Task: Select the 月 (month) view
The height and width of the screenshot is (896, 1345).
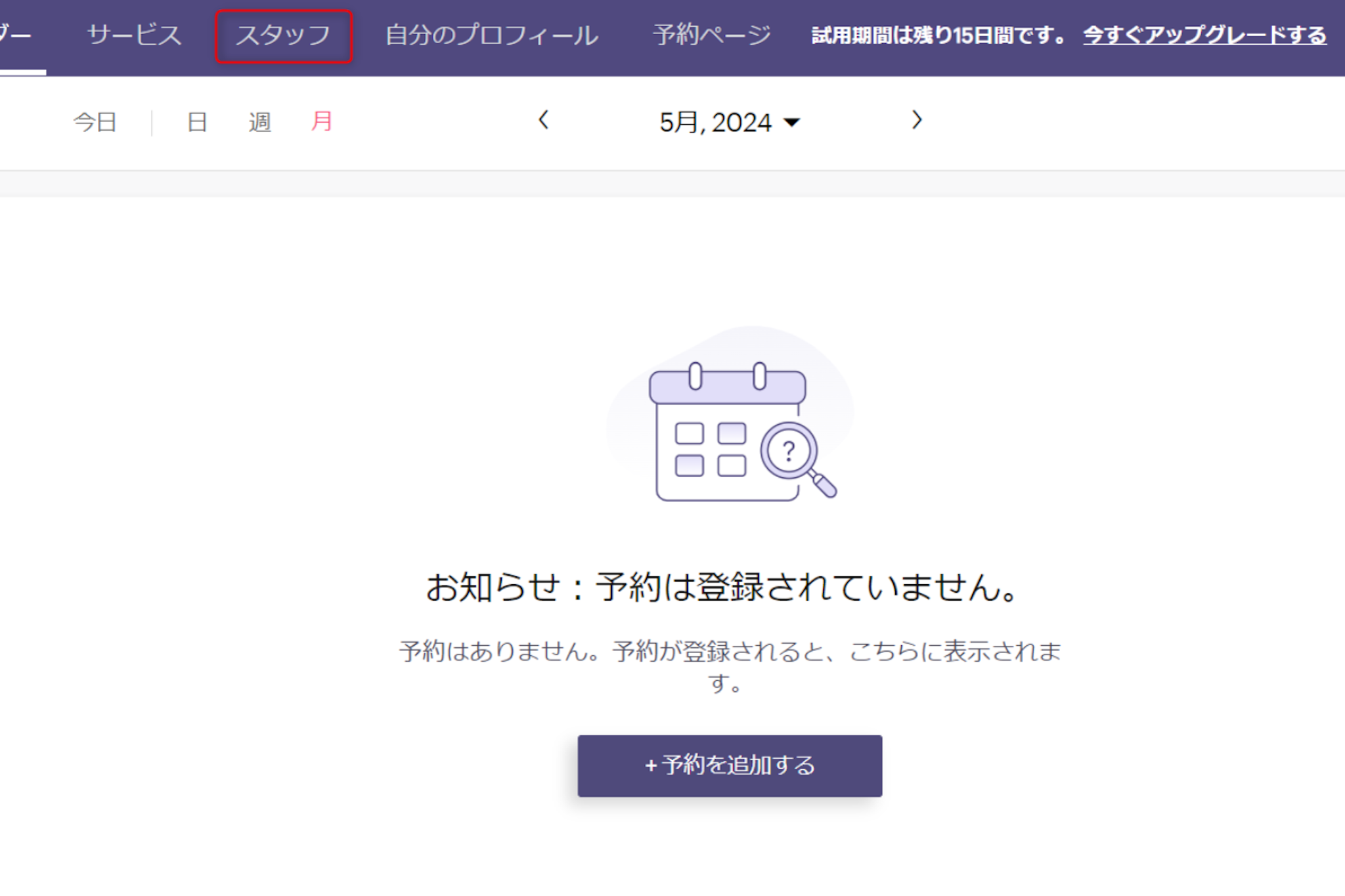Action: pos(322,121)
